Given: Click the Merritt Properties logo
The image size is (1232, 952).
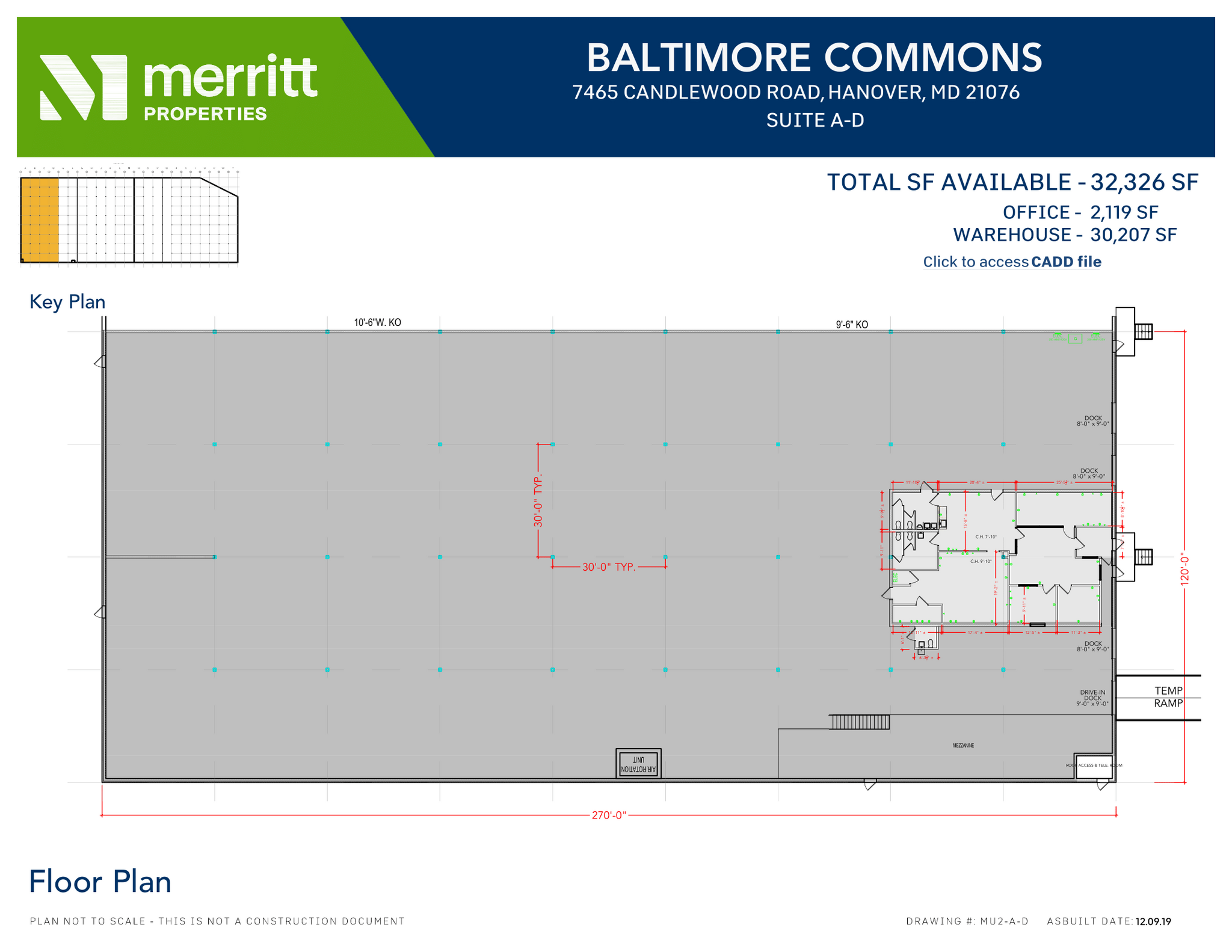Looking at the screenshot, I should [179, 88].
